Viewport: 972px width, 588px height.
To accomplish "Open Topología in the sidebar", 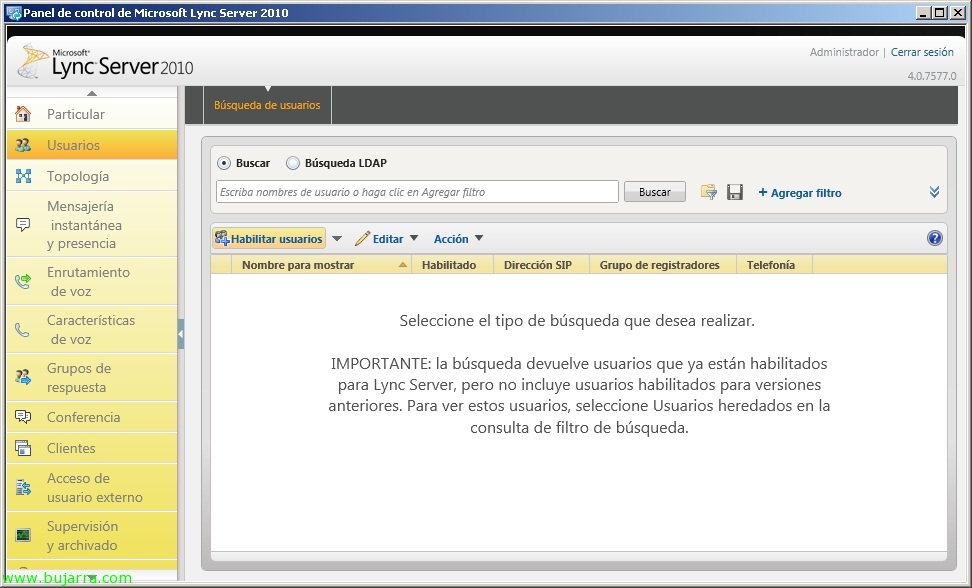I will (92, 176).
